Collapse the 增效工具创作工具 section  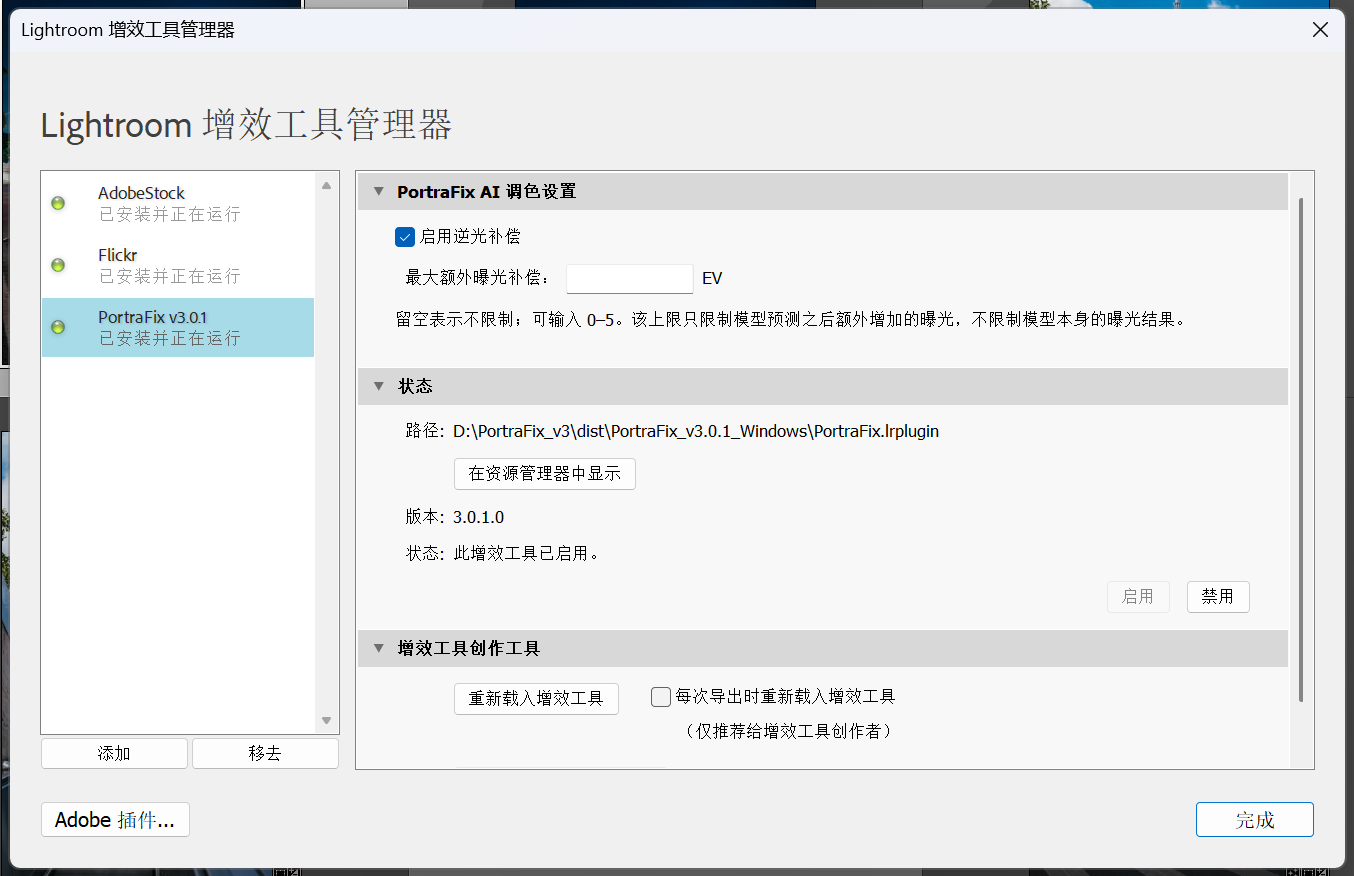(379, 649)
